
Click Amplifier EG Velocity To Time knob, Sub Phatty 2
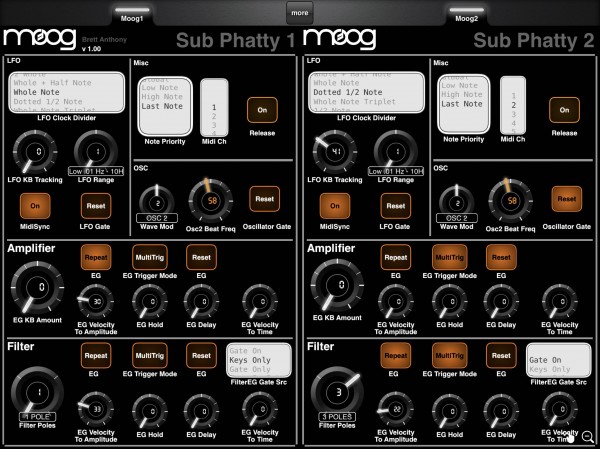point(560,302)
